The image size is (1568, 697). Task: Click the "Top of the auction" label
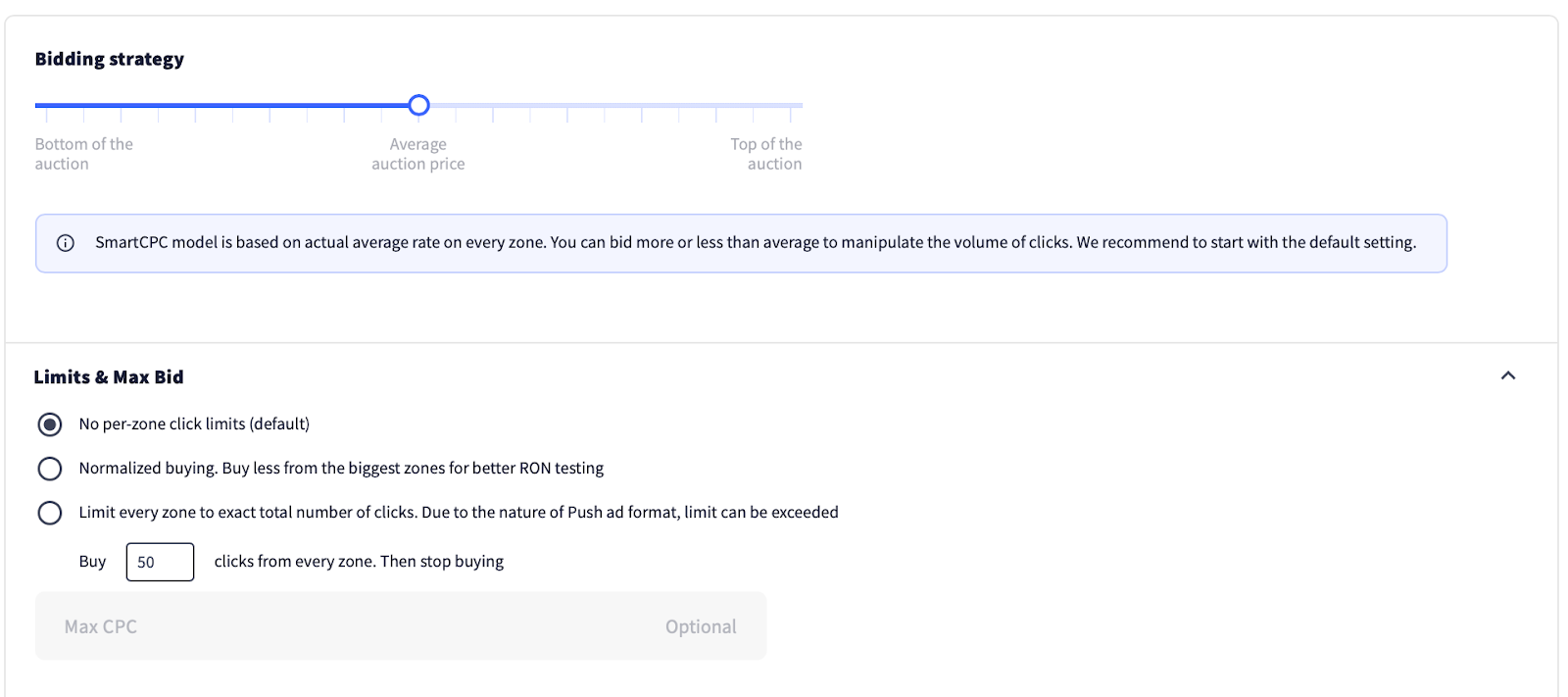tap(766, 154)
